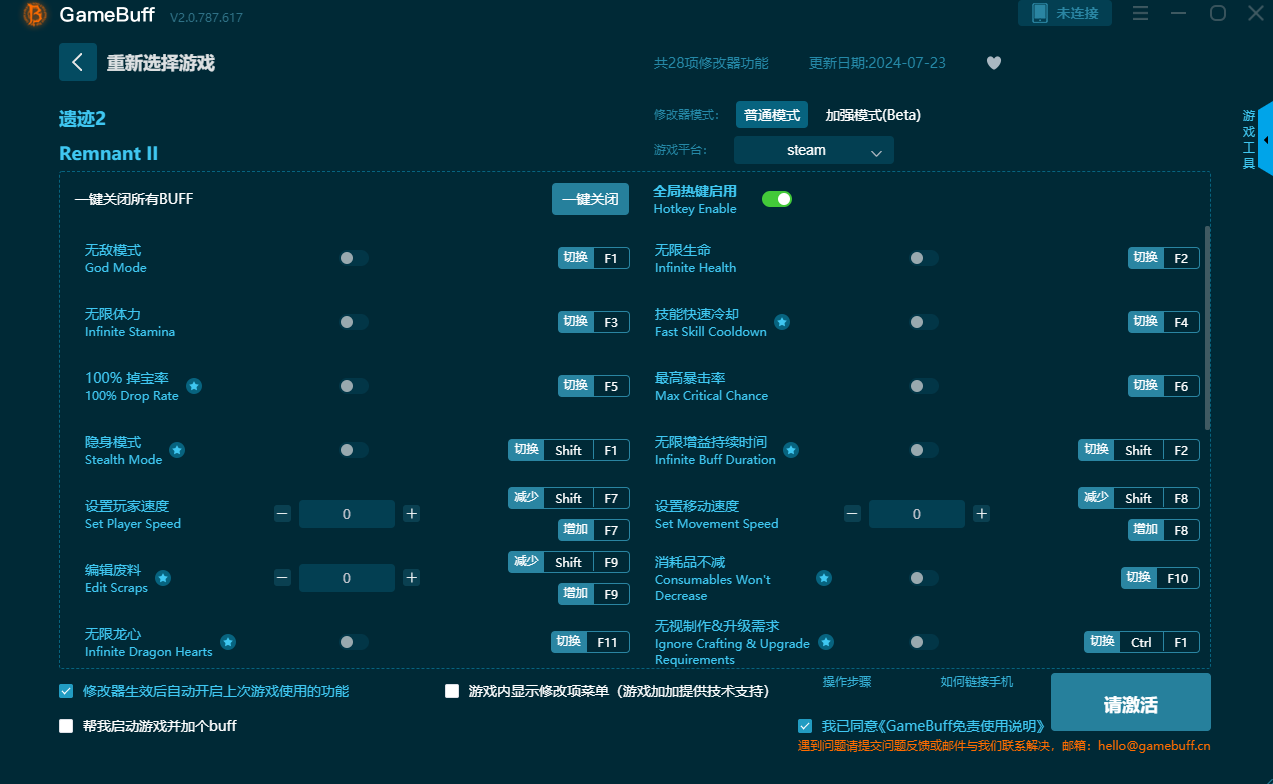Click star badge next to 100% Drop Rate

pos(194,386)
